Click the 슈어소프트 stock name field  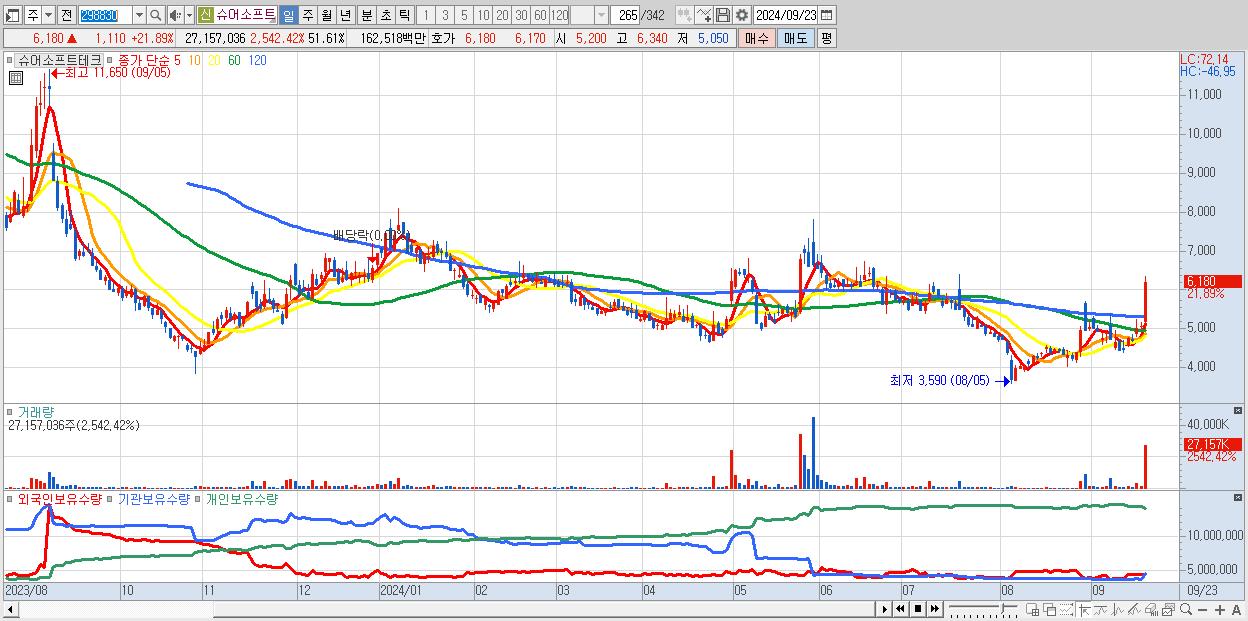click(246, 15)
